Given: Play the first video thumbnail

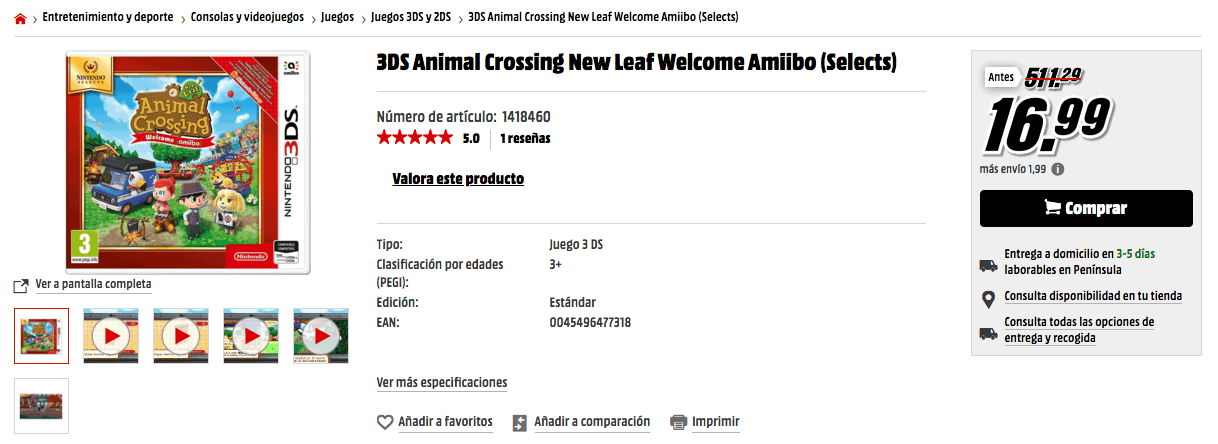Looking at the screenshot, I should [111, 336].
